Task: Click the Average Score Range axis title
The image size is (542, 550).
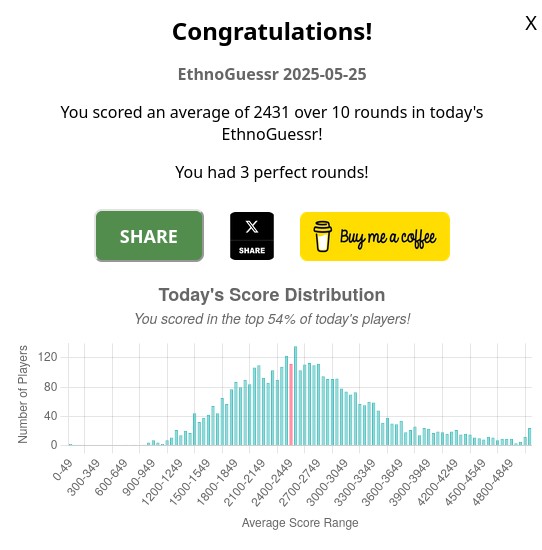Action: point(300,523)
